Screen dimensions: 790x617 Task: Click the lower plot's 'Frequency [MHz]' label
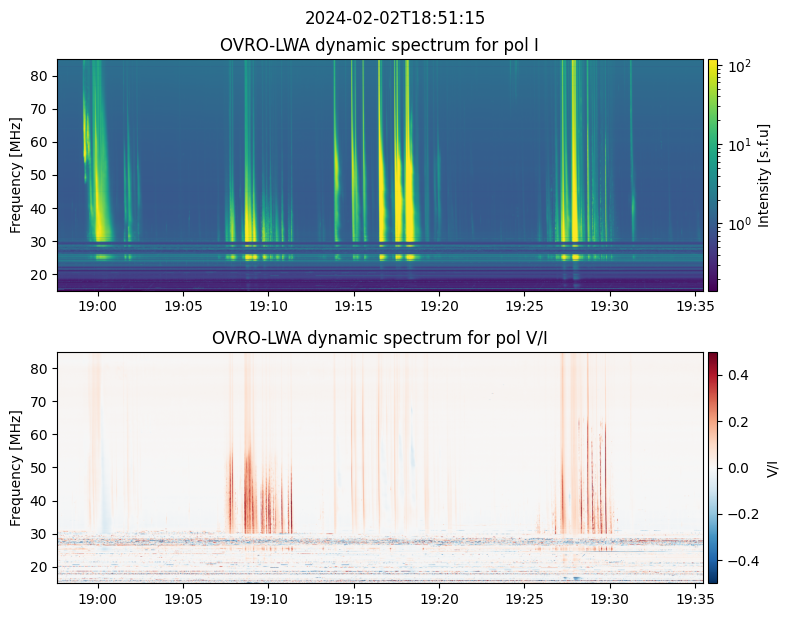click(x=16, y=467)
